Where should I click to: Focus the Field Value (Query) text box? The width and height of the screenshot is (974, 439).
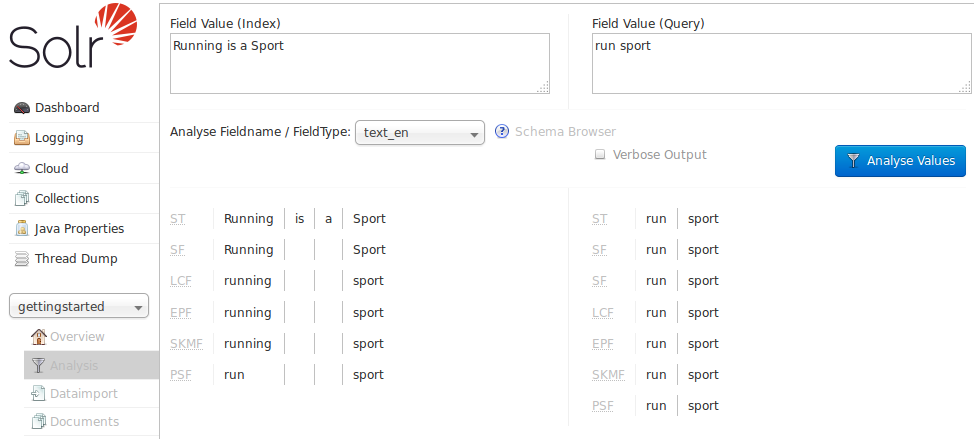[x=780, y=64]
